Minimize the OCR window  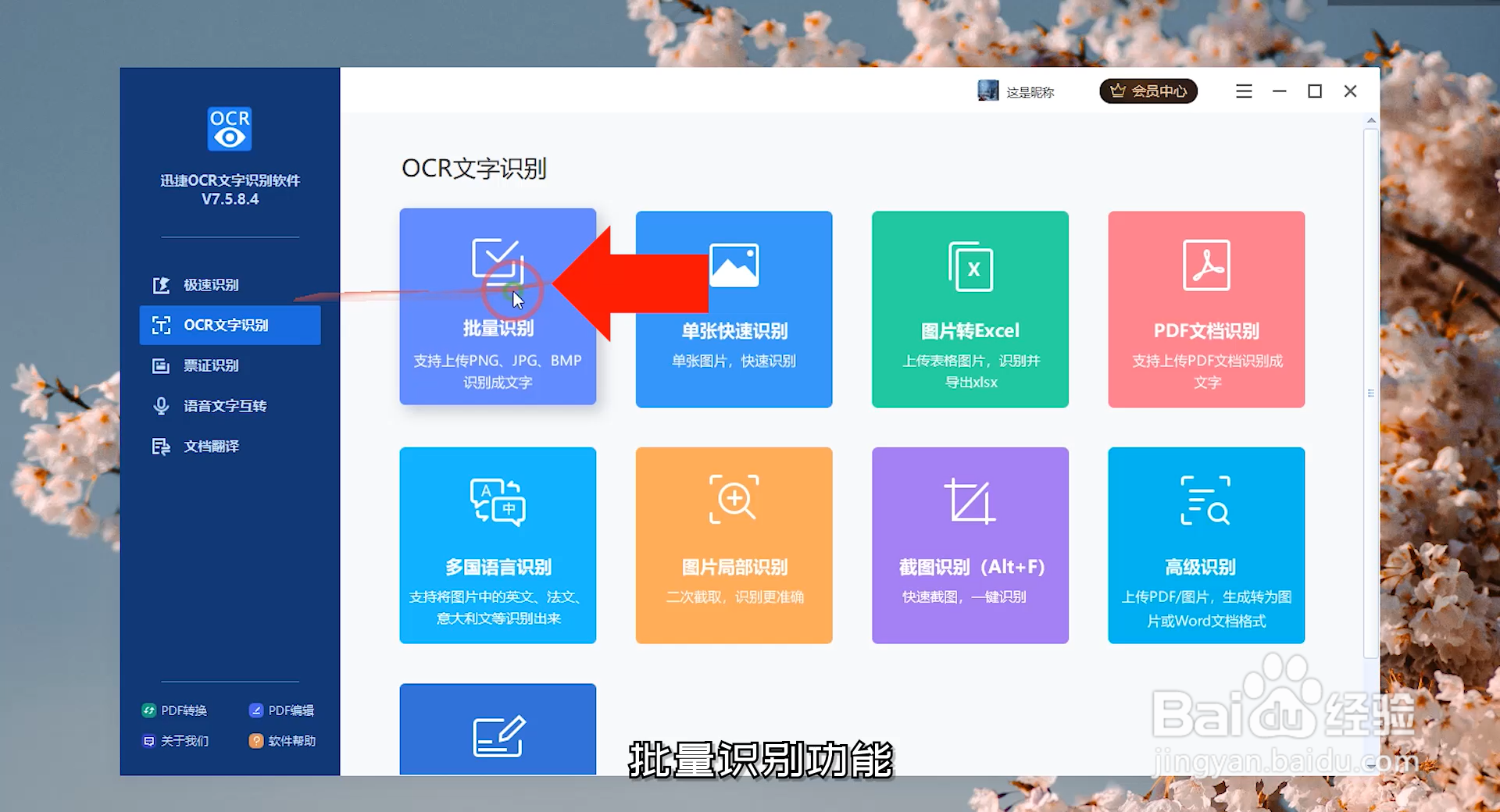coord(1280,91)
